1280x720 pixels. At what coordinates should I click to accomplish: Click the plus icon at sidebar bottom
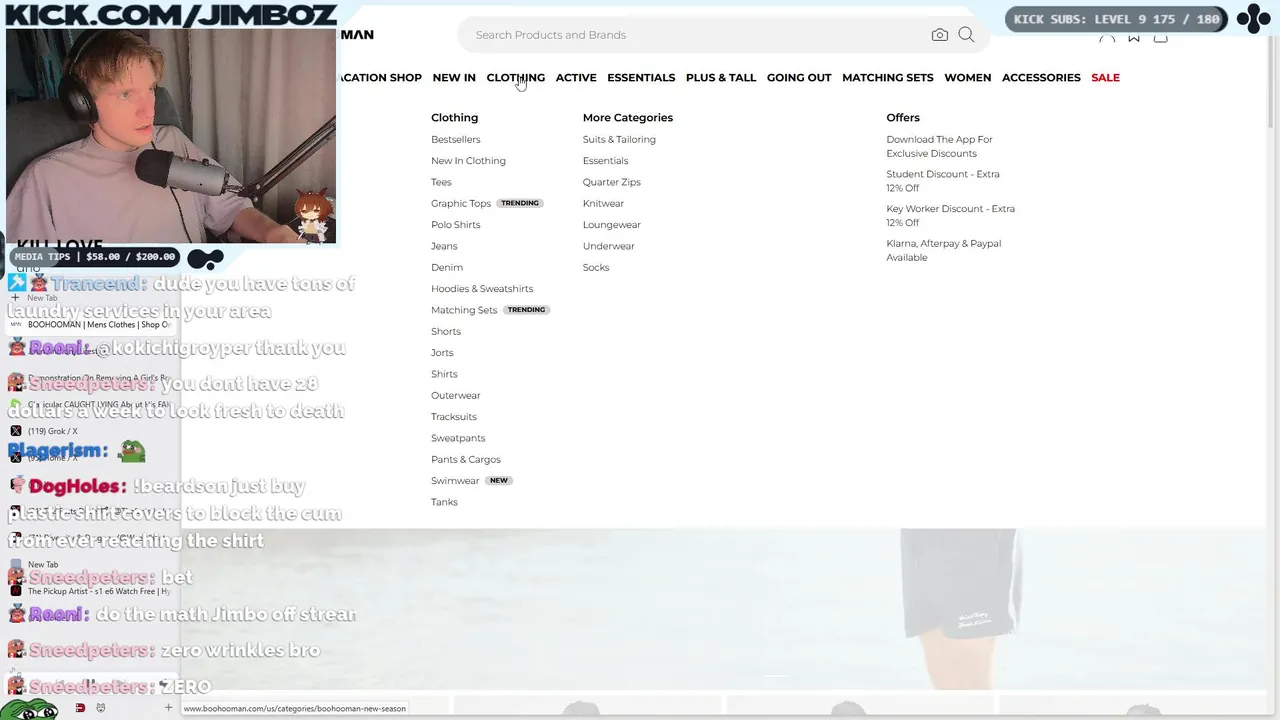coord(168,708)
